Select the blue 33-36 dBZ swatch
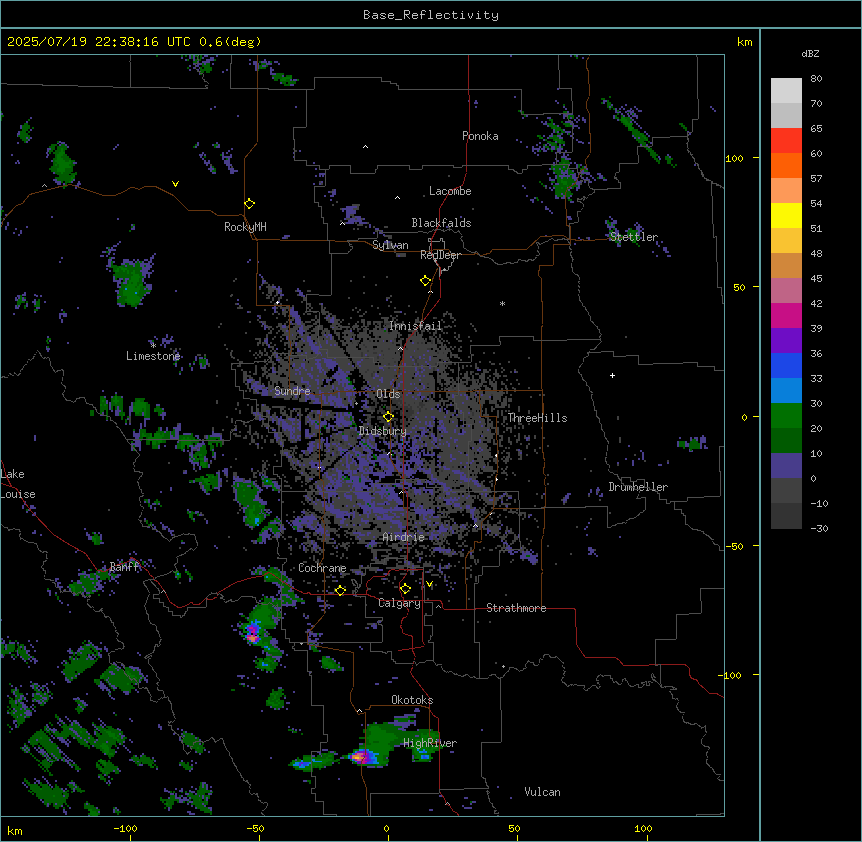 click(x=786, y=365)
